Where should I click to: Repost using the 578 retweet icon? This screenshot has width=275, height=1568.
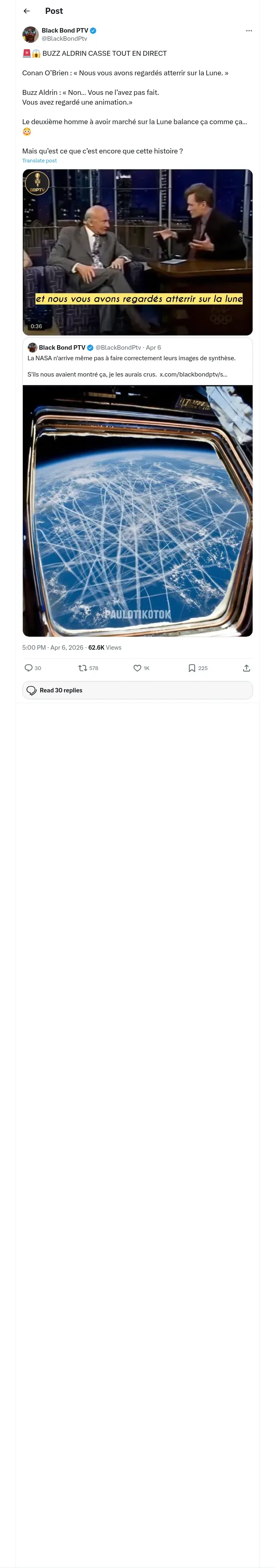tap(88, 668)
